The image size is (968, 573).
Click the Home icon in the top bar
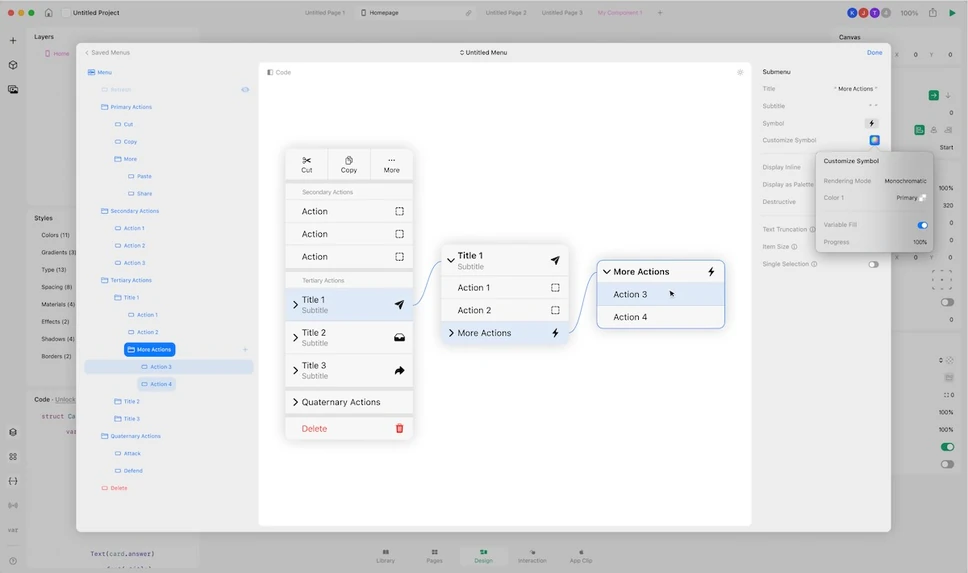coord(49,12)
